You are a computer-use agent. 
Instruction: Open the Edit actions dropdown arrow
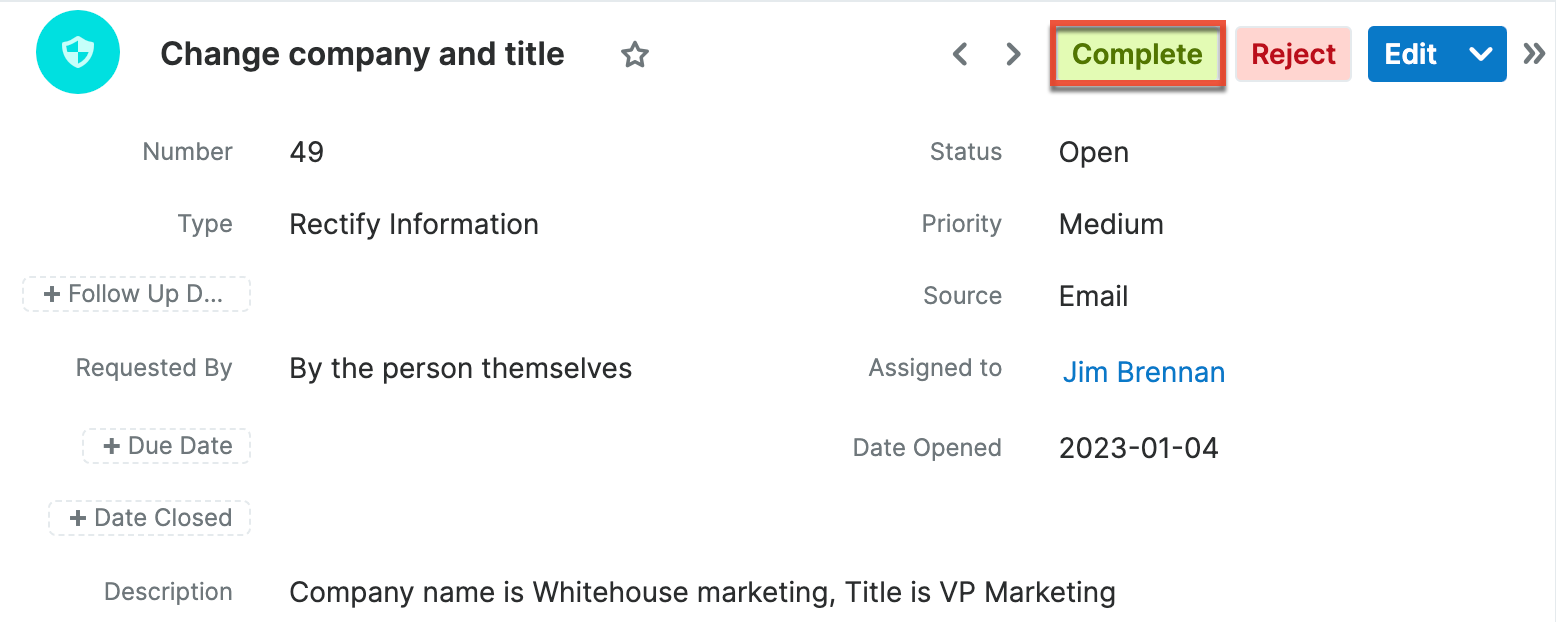(1481, 54)
